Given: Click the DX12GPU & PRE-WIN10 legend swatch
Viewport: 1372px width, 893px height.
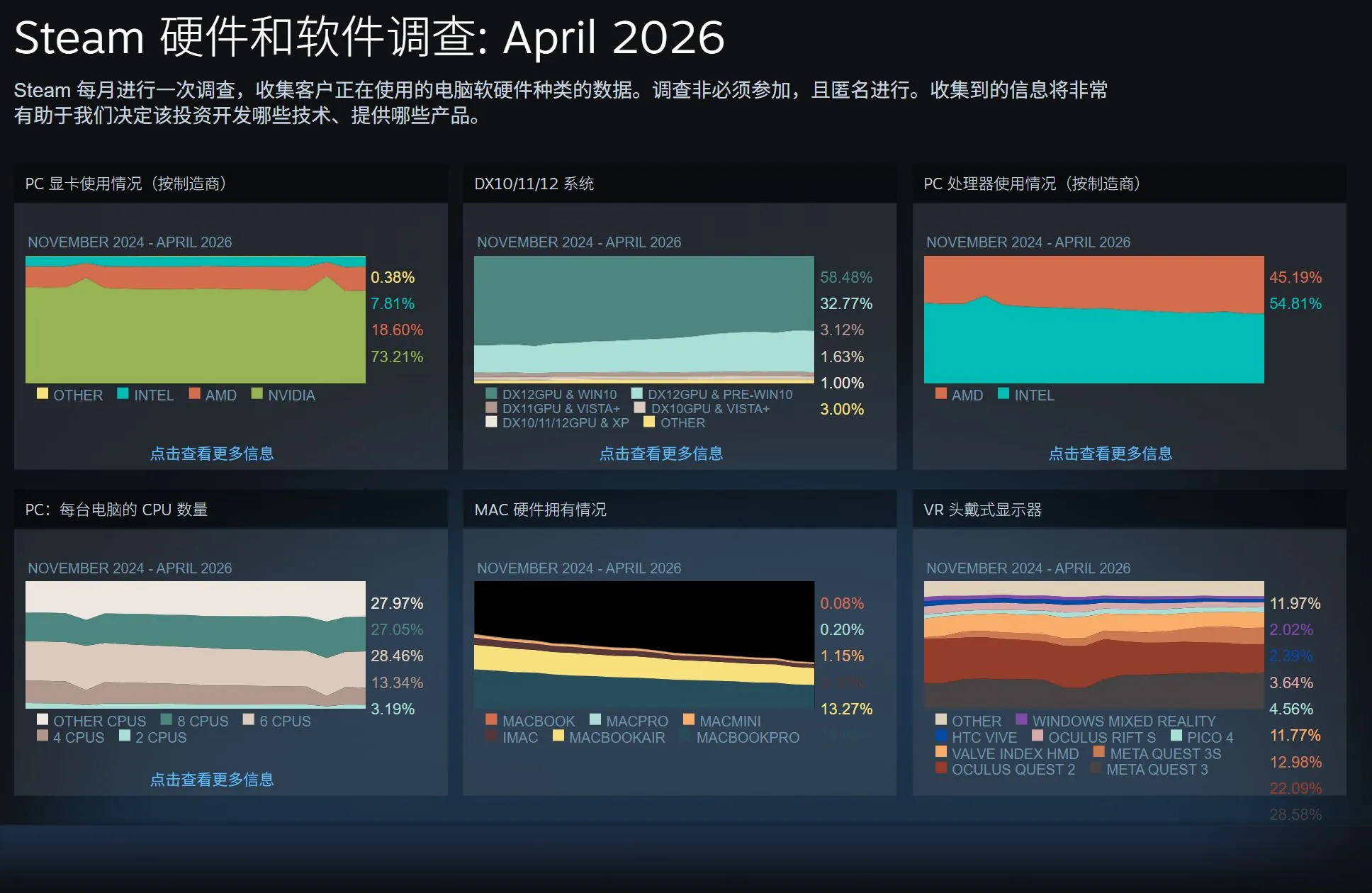Looking at the screenshot, I should 636,393.
